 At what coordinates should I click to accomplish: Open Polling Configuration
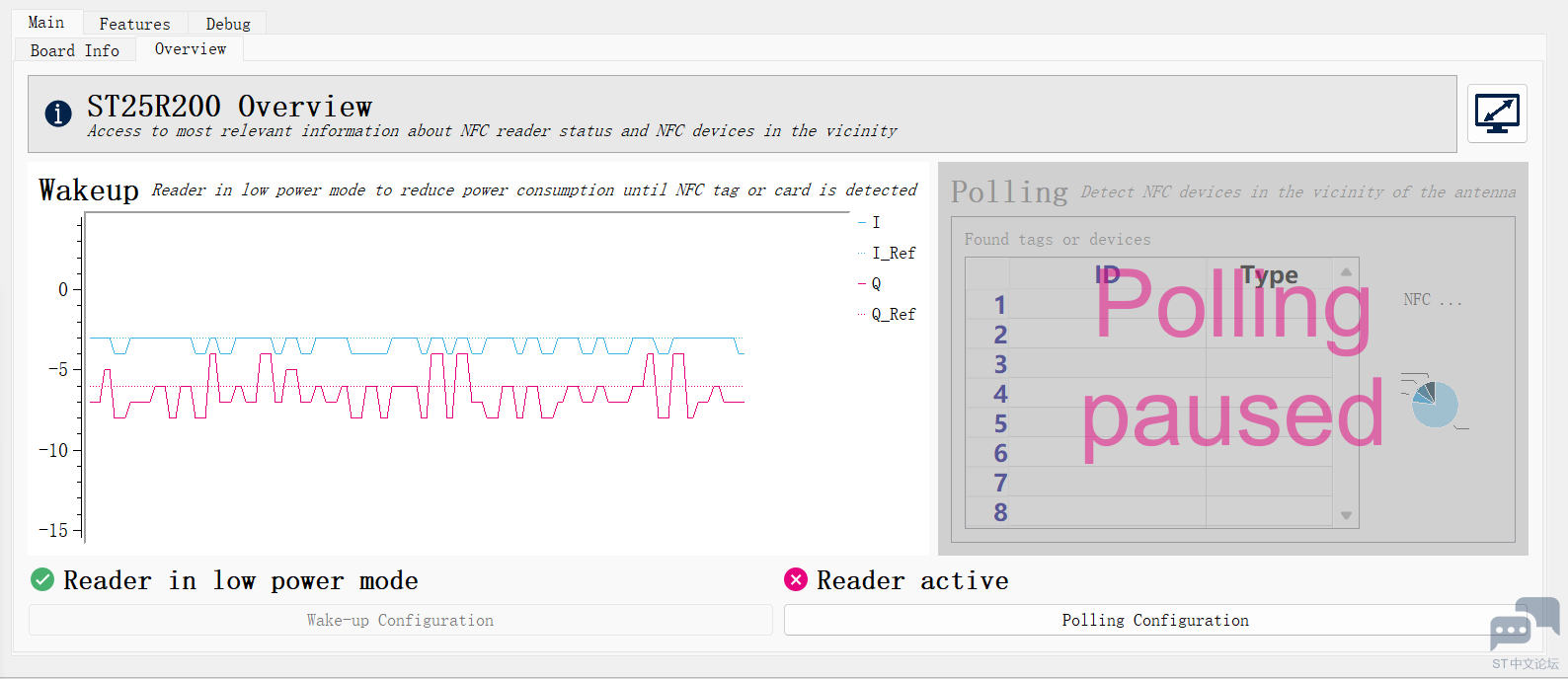pos(1155,620)
